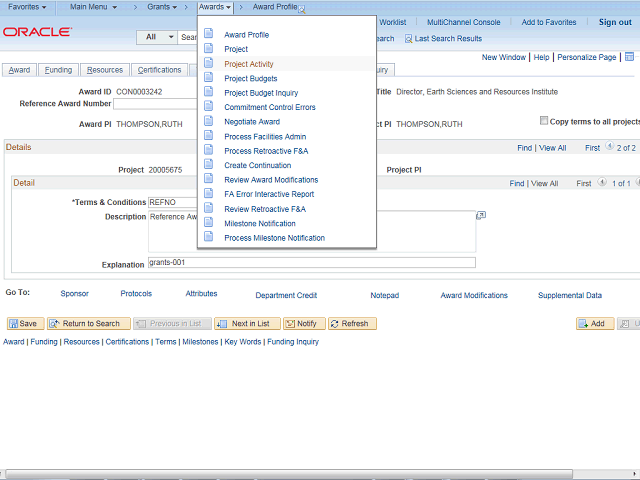
Task: Open the All search scope dropdown
Action: (x=157, y=37)
